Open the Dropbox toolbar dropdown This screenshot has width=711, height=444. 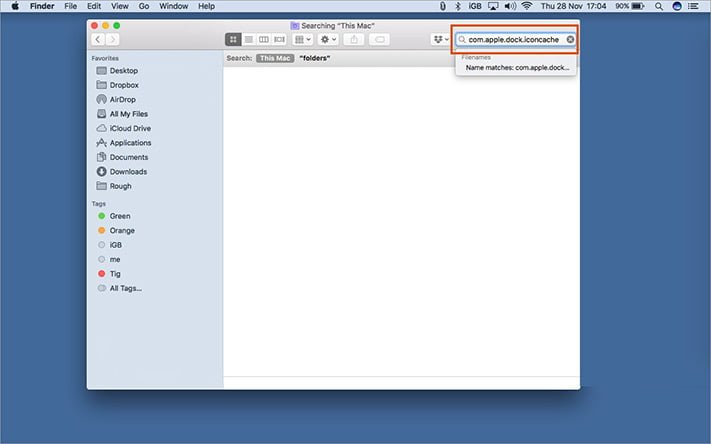coord(441,39)
